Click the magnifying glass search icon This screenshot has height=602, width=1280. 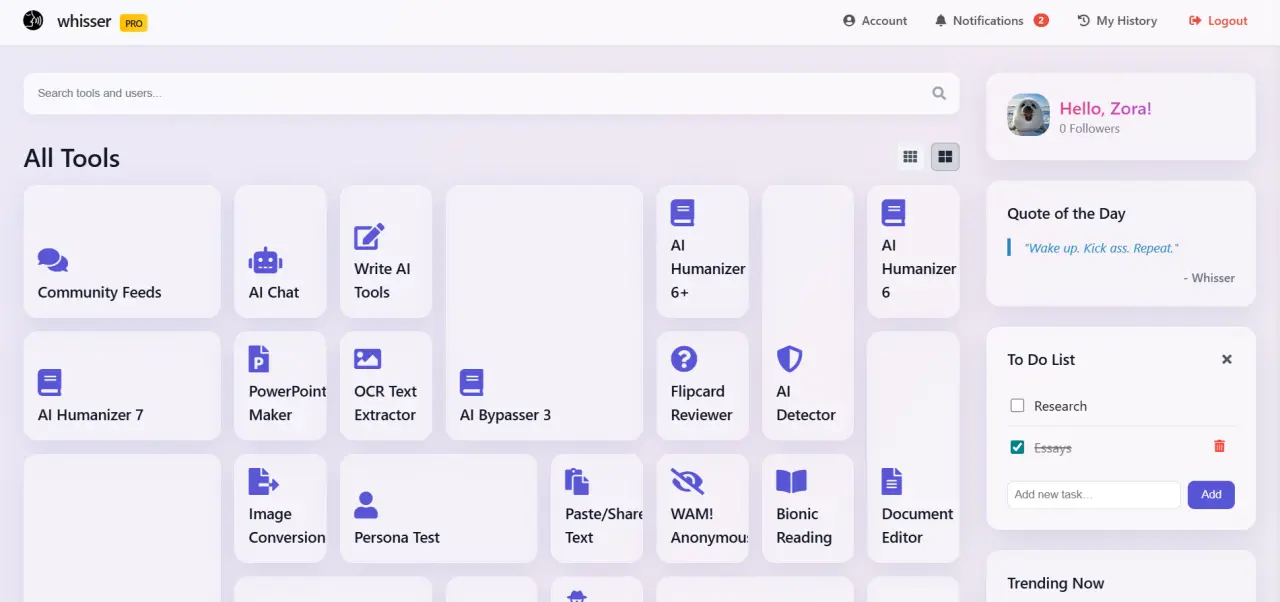coord(939,93)
